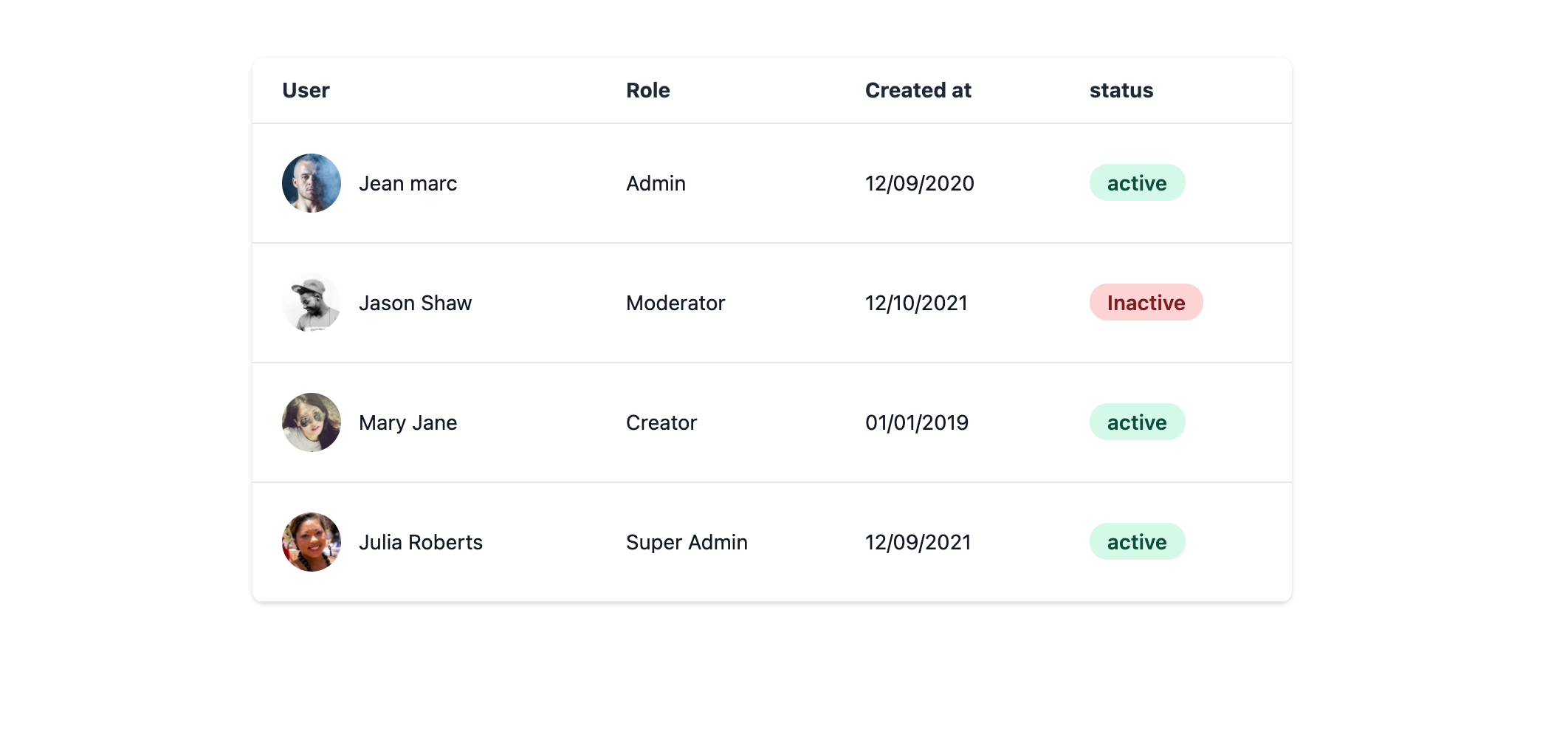Click the status column header
1568x737 pixels.
coord(1121,90)
